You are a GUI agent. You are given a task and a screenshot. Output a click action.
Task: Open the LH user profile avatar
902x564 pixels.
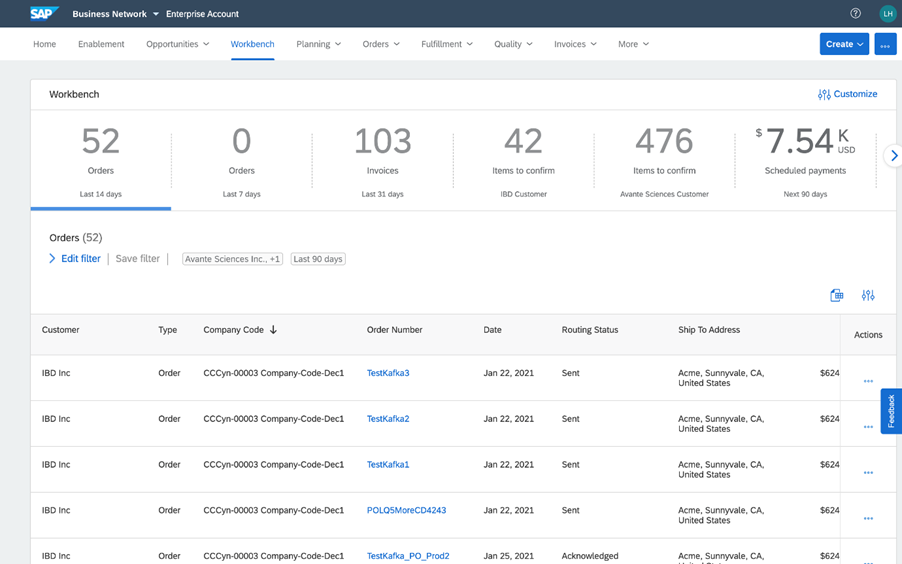pos(887,14)
